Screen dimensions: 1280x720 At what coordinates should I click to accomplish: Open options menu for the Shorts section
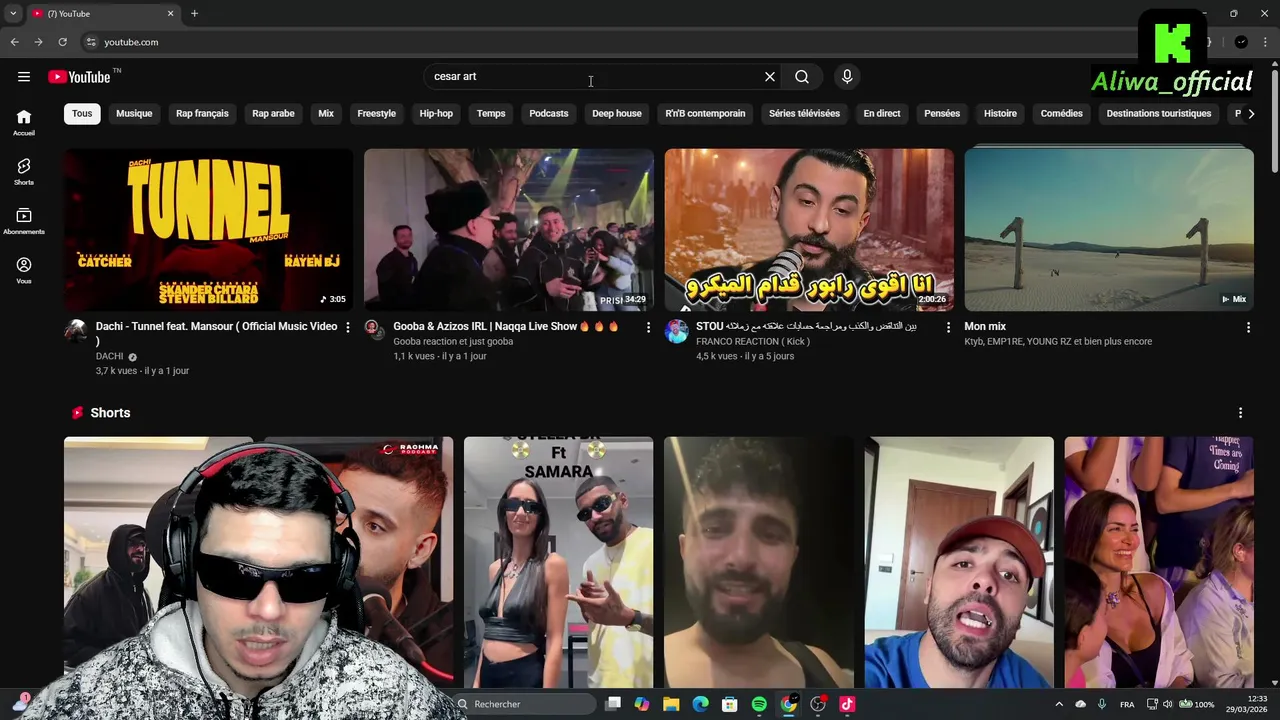[1240, 413]
